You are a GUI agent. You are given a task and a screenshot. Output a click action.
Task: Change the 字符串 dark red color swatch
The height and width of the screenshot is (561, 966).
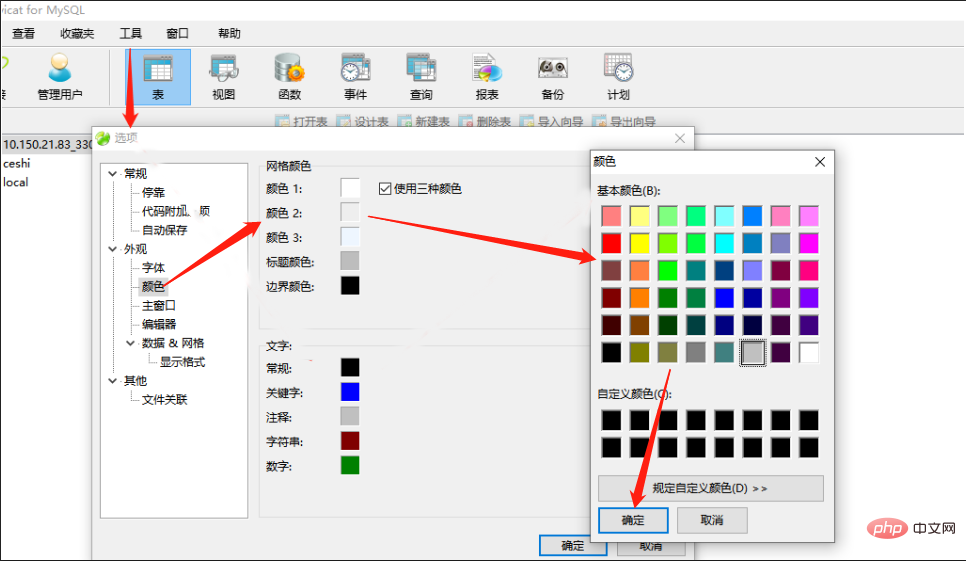point(350,441)
